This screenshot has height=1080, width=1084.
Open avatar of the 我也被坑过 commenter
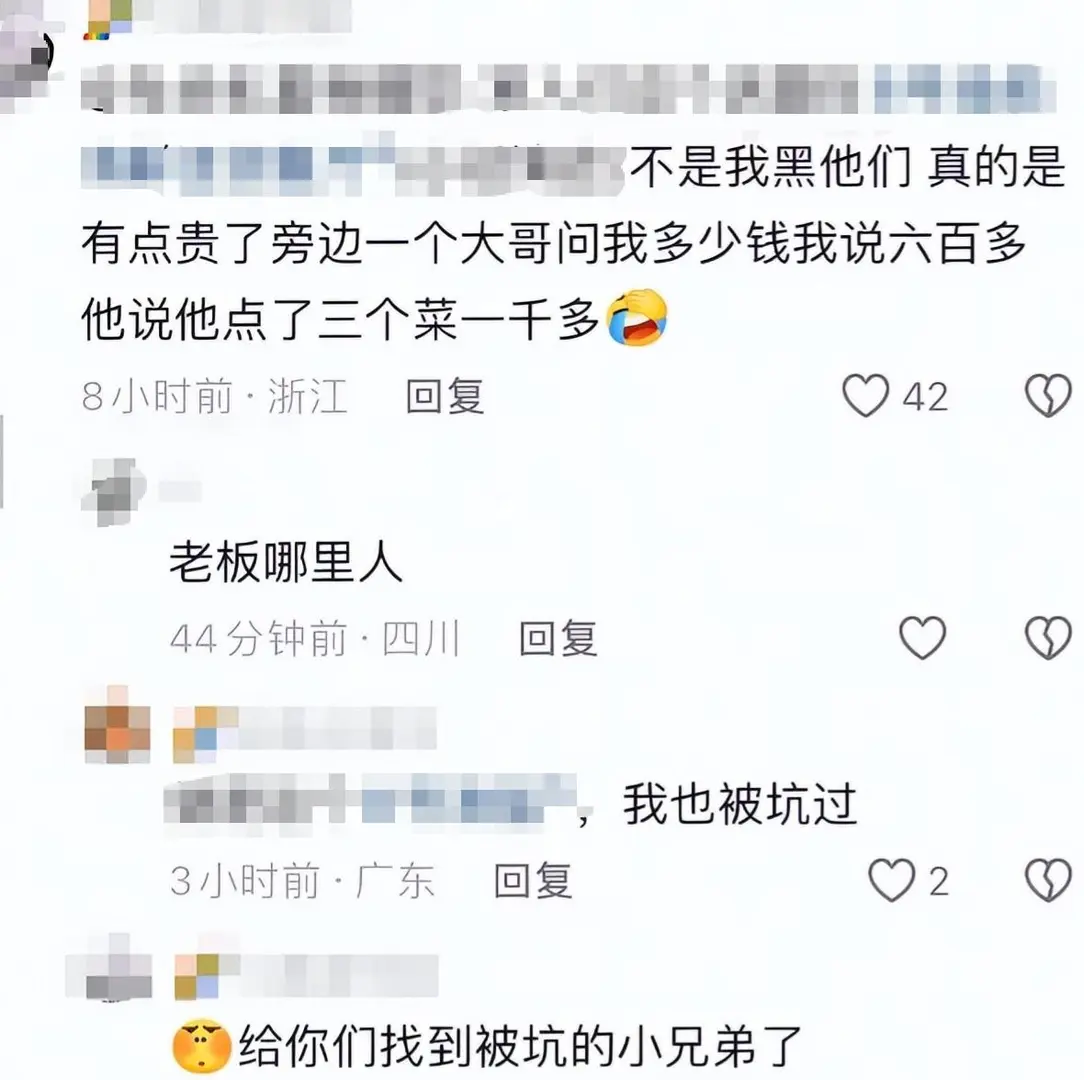[x=118, y=726]
